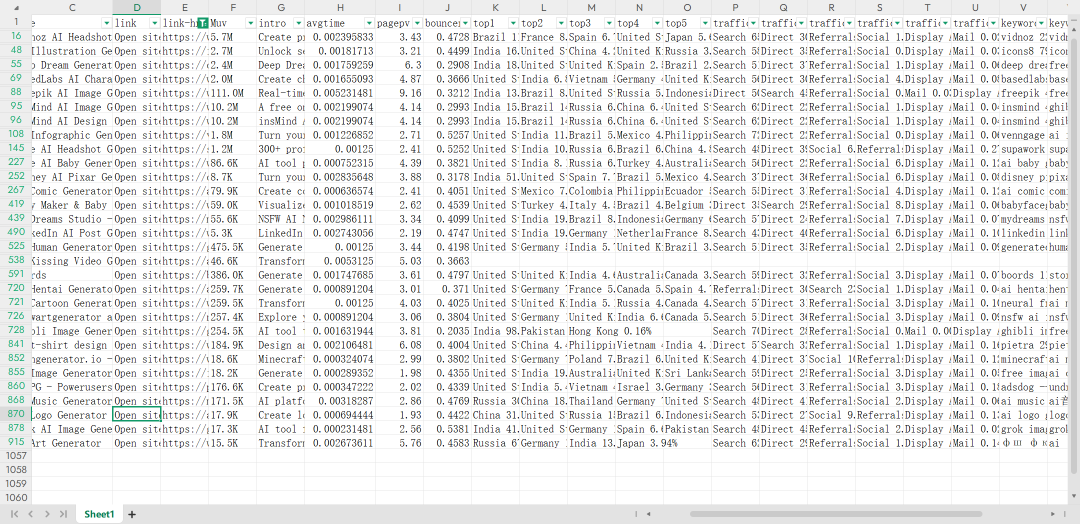Select column header K
This screenshot has width=1080, height=524.
pos(496,8)
